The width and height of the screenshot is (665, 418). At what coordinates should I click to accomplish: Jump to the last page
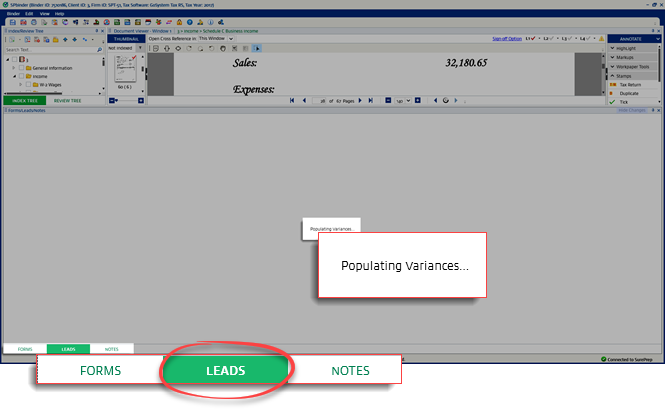click(x=370, y=100)
